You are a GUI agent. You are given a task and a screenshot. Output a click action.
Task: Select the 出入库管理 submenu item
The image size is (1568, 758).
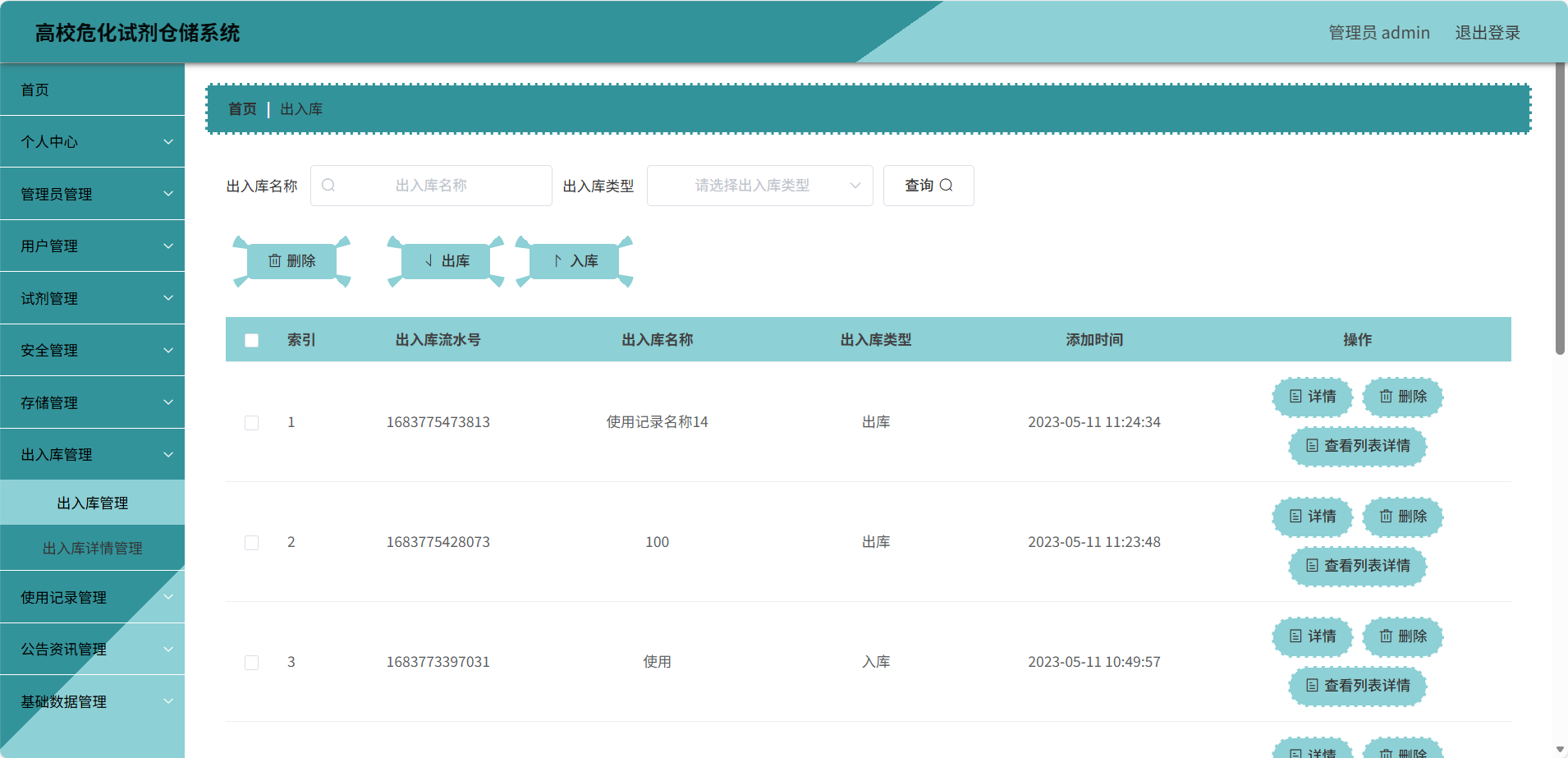[92, 503]
